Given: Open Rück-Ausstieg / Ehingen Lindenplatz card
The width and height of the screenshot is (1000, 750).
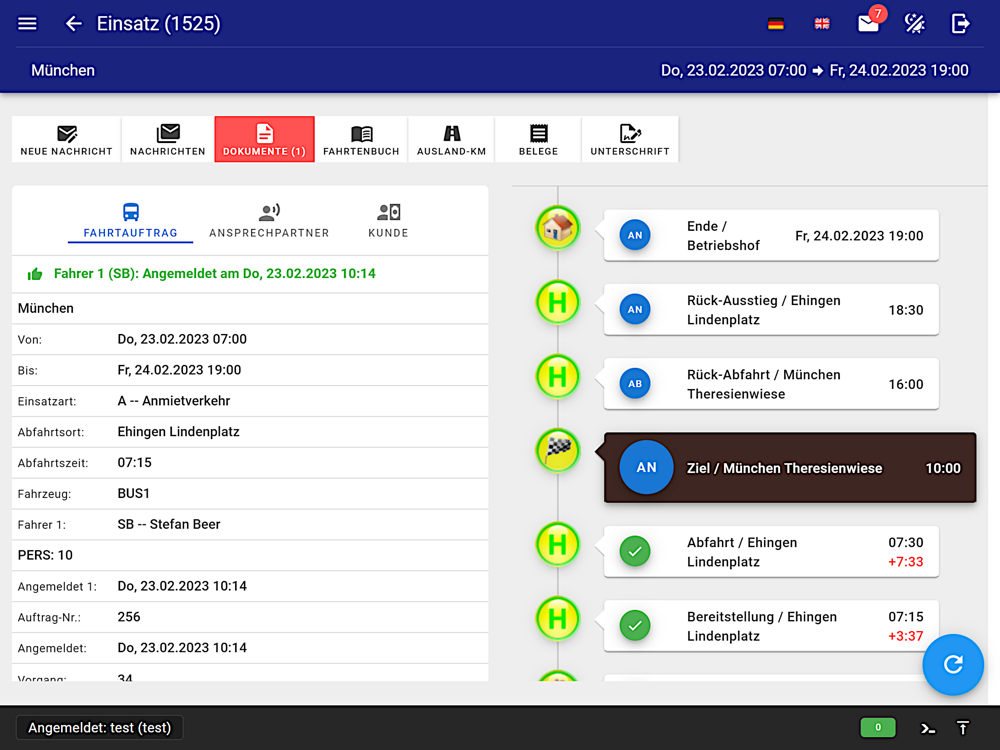Looking at the screenshot, I should click(x=771, y=309).
